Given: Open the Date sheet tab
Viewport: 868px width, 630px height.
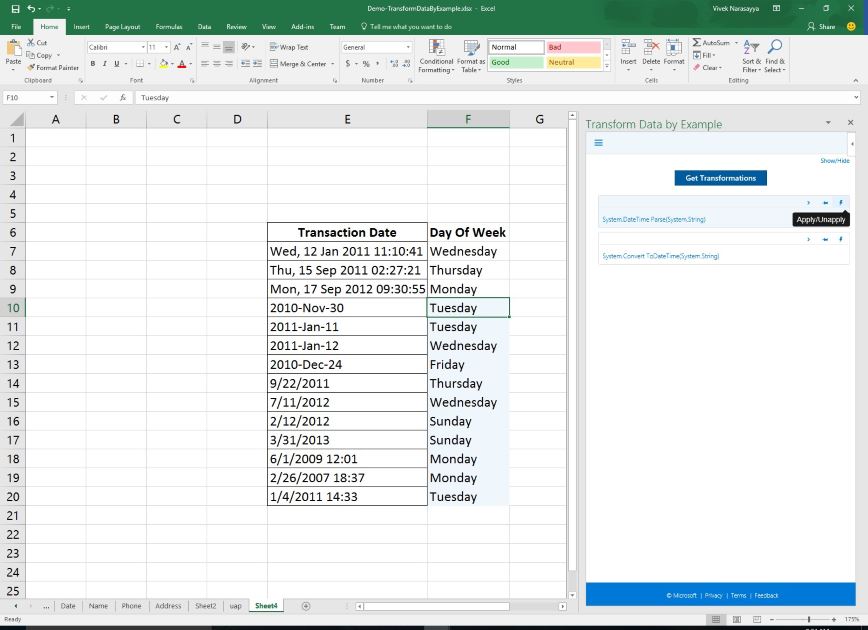Looking at the screenshot, I should coord(67,605).
